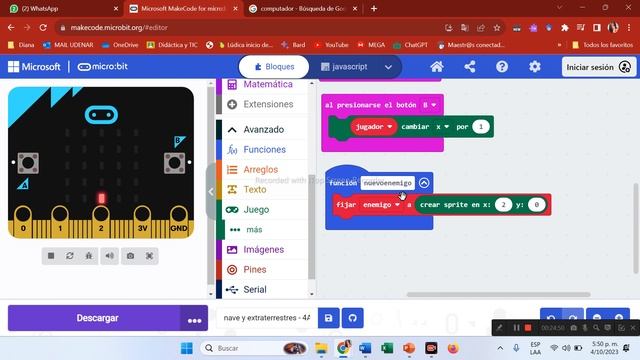This screenshot has width=640, height=360.
Task: Click the Descargar button
Action: coord(94,318)
